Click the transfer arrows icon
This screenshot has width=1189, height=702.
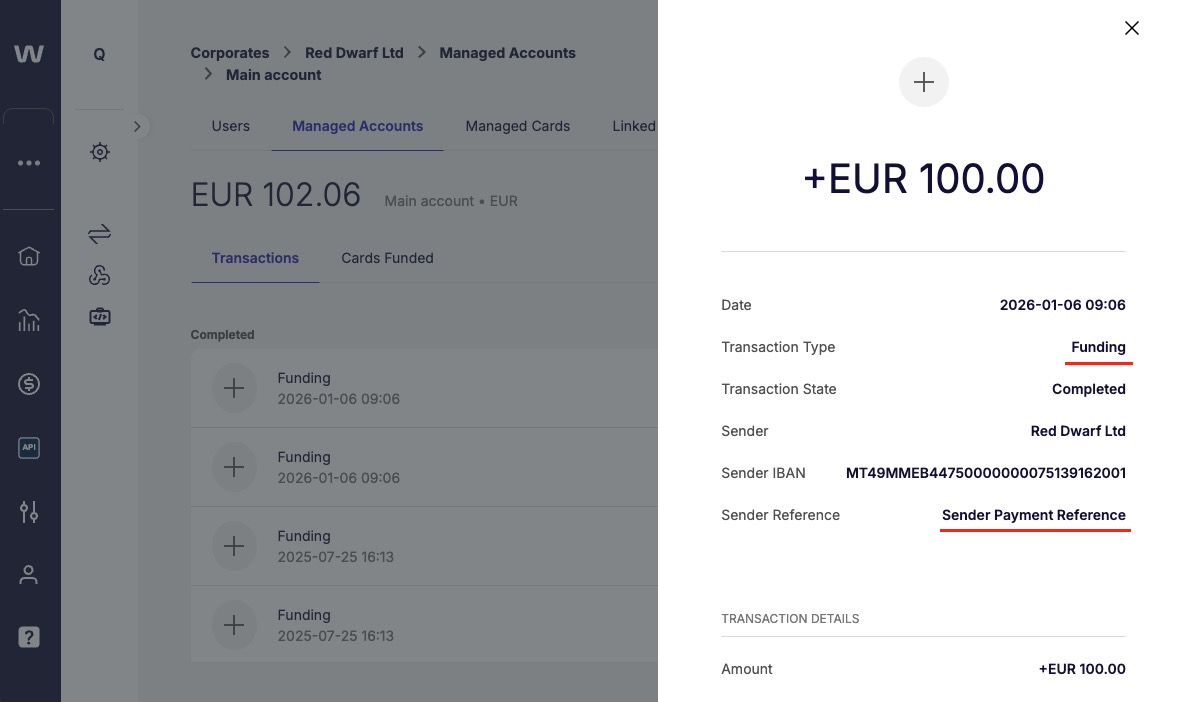[x=99, y=234]
